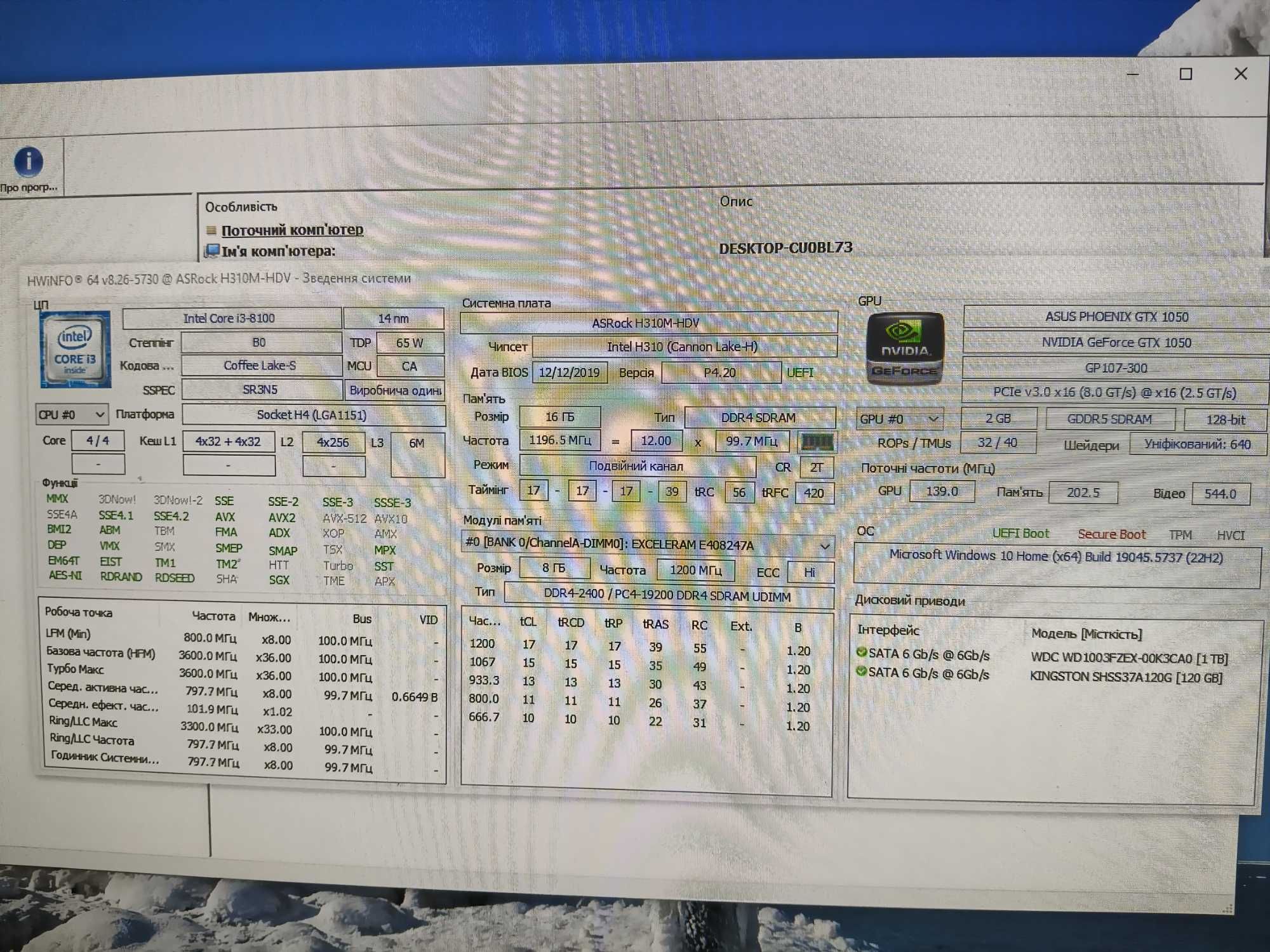
Task: Click the BIOS version P4.20 field
Action: [721, 373]
